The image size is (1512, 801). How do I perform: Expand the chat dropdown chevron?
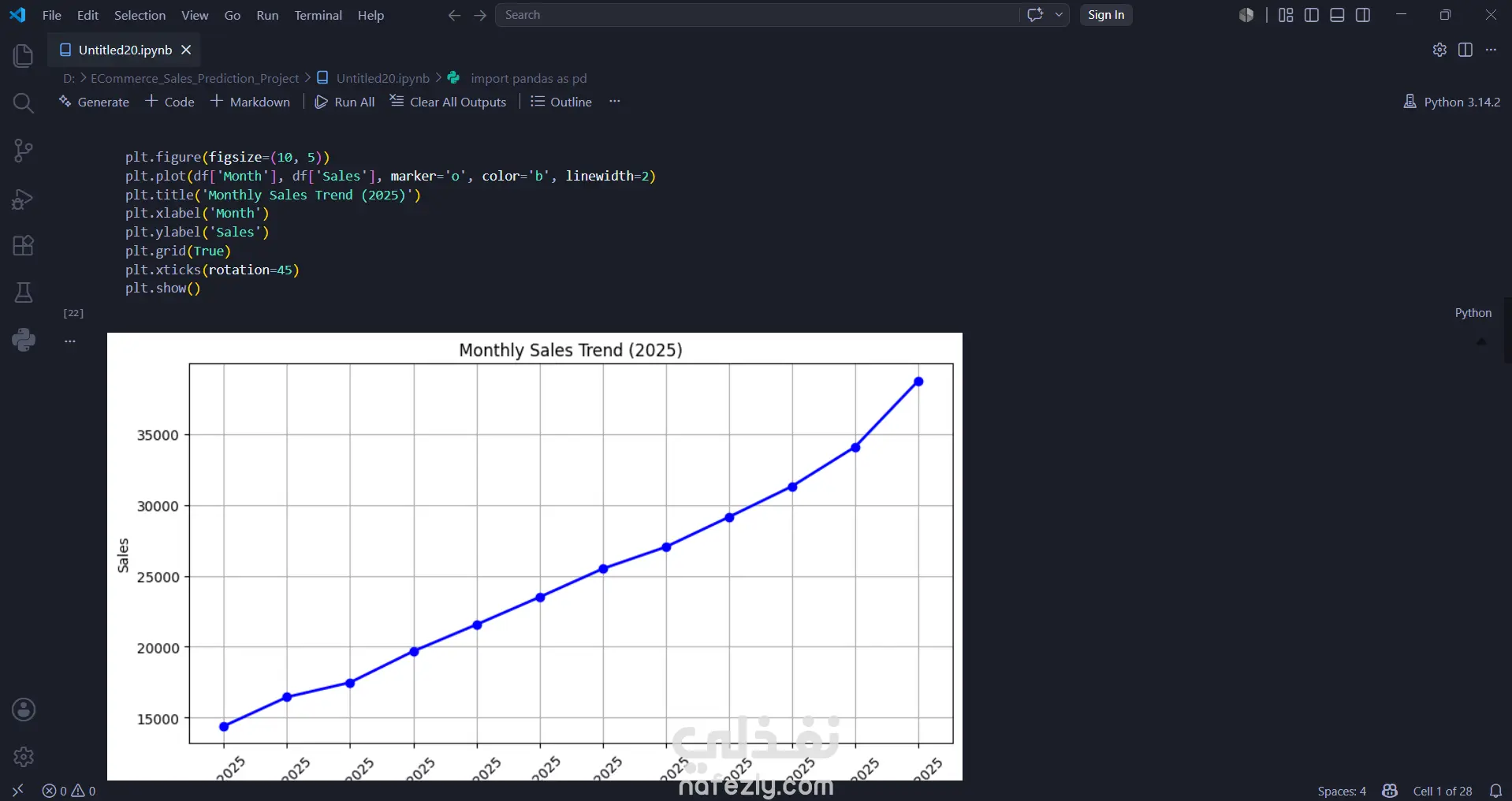point(1059,15)
